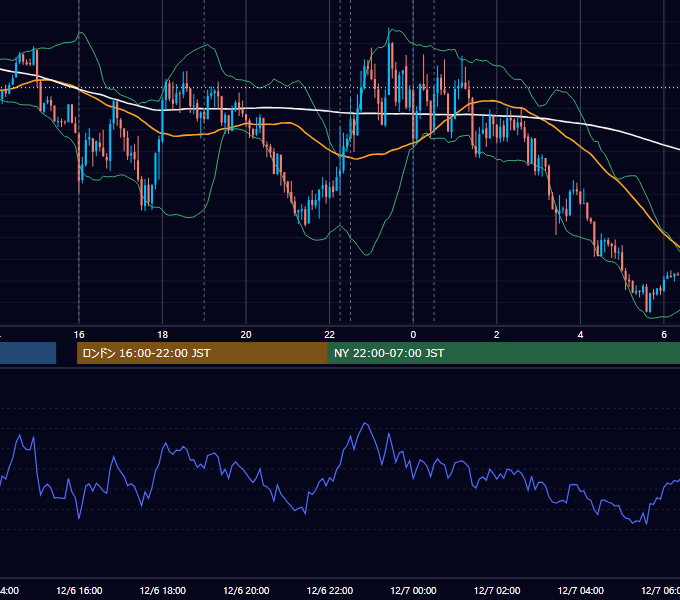Select the 12/6 16:00 time label

[79, 590]
